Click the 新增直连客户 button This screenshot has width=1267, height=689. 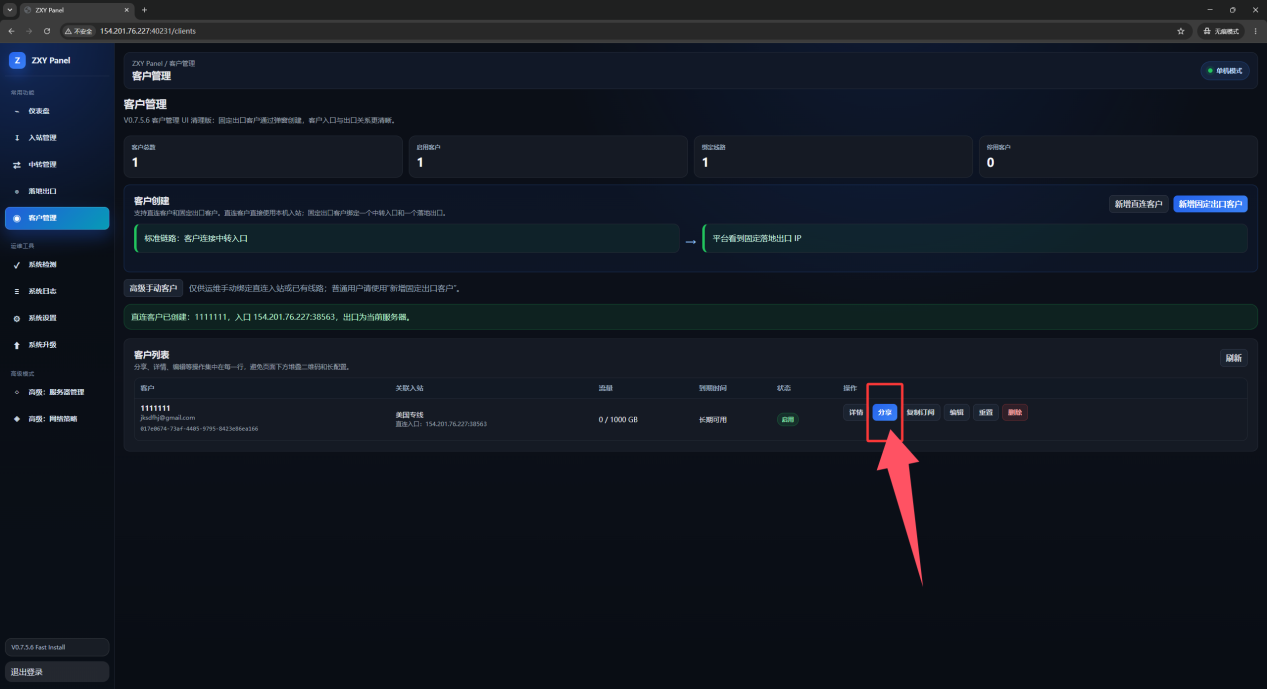pos(1138,204)
